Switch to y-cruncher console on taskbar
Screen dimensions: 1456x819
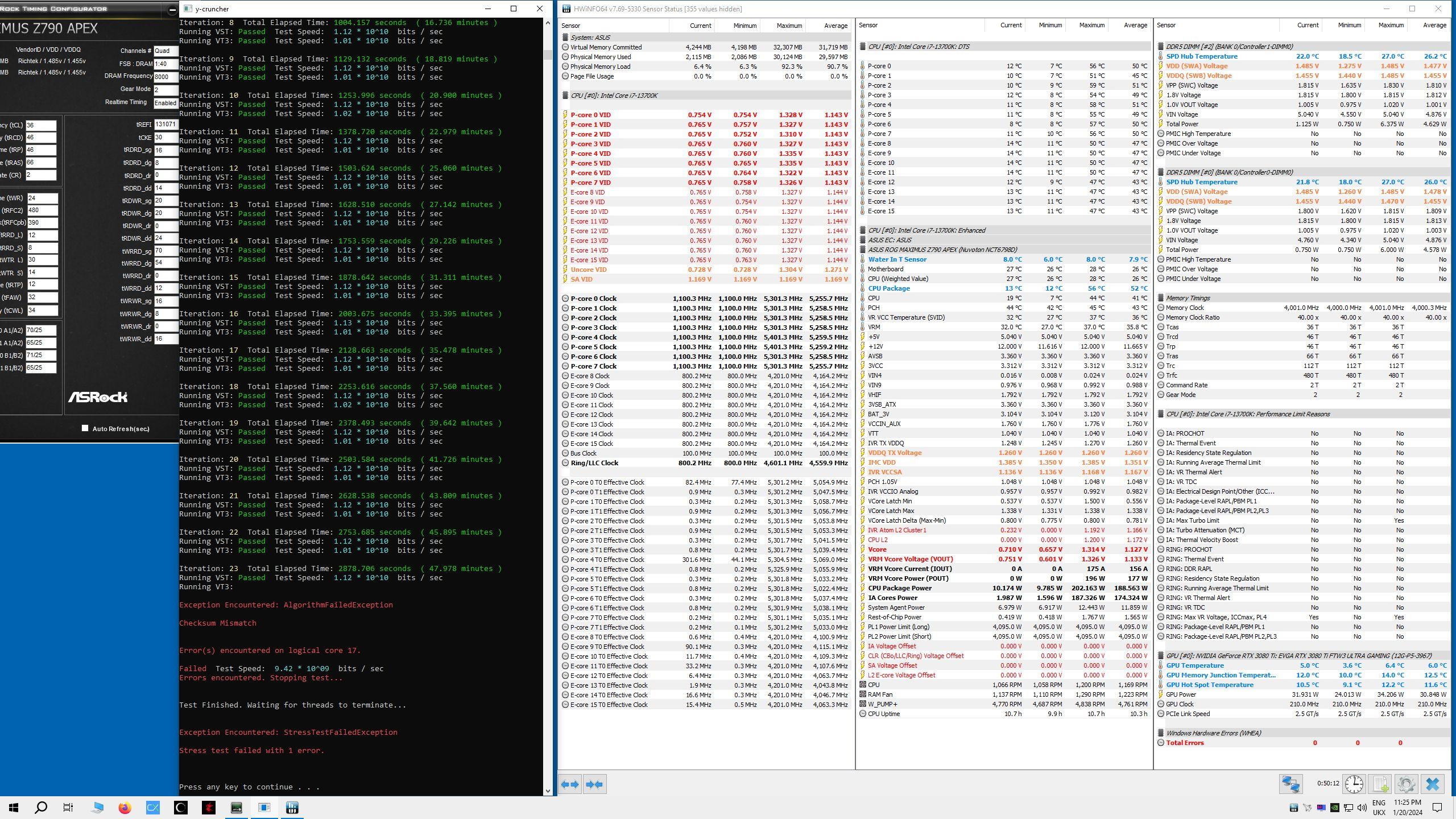[264, 808]
